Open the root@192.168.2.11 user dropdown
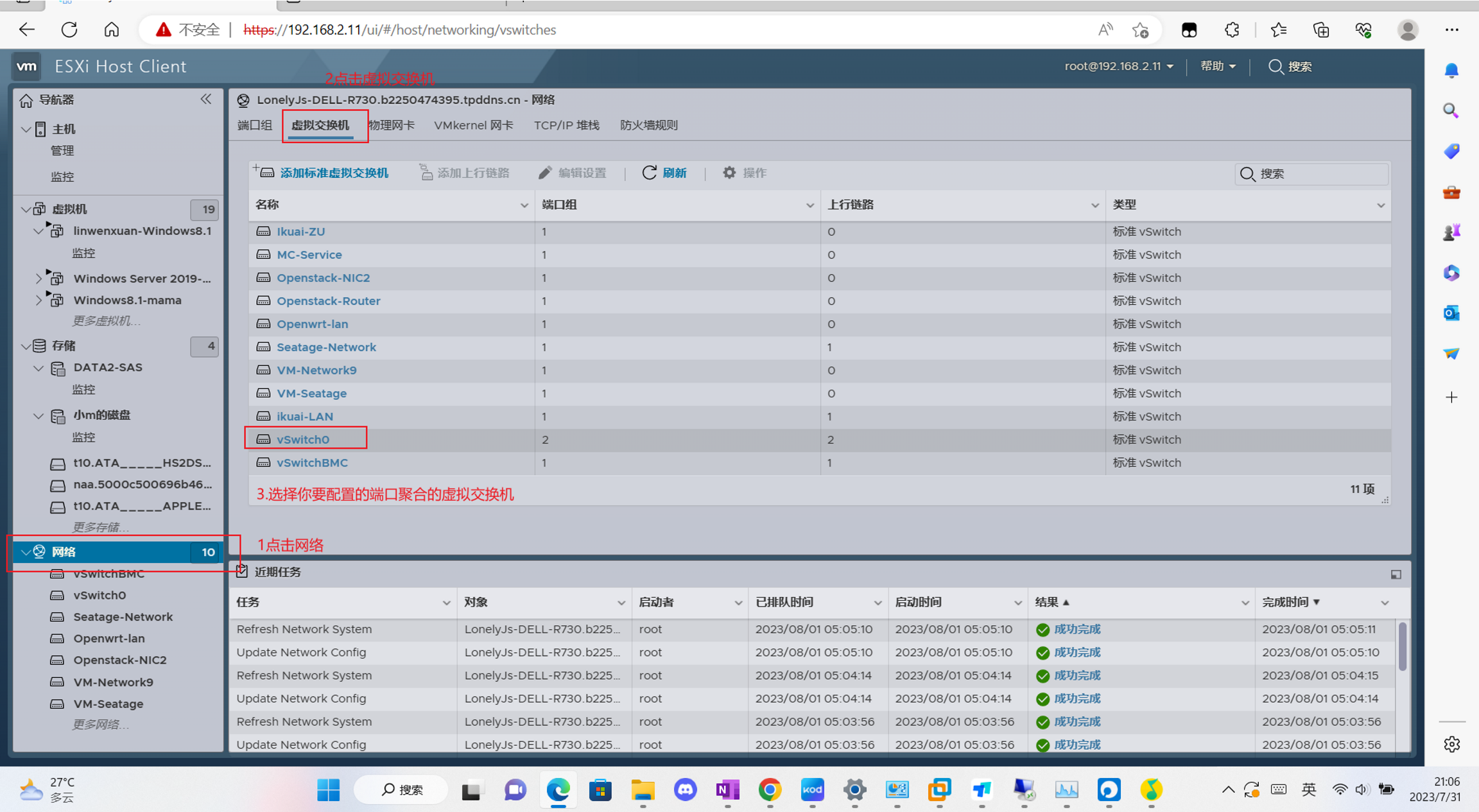Viewport: 1479px width, 812px height. [x=1118, y=66]
